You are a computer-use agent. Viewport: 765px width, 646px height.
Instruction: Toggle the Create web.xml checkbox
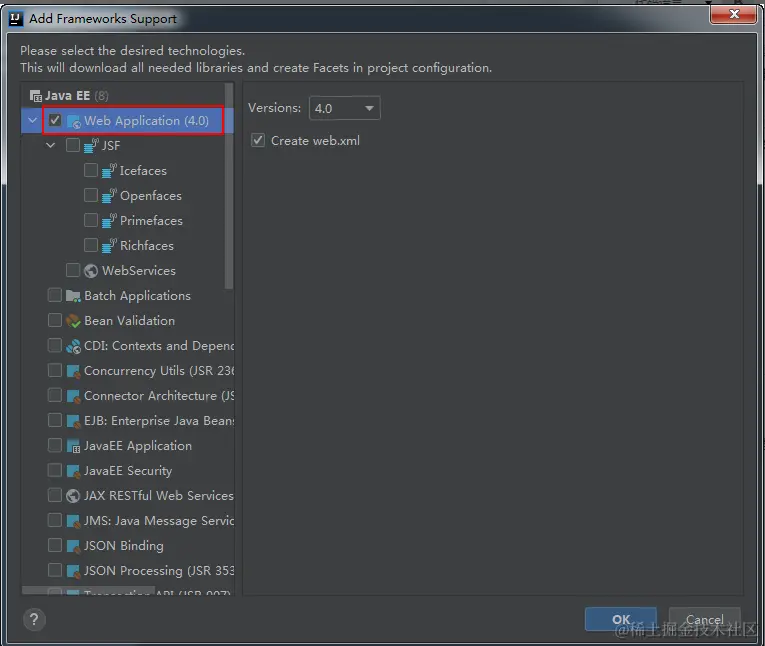(258, 141)
